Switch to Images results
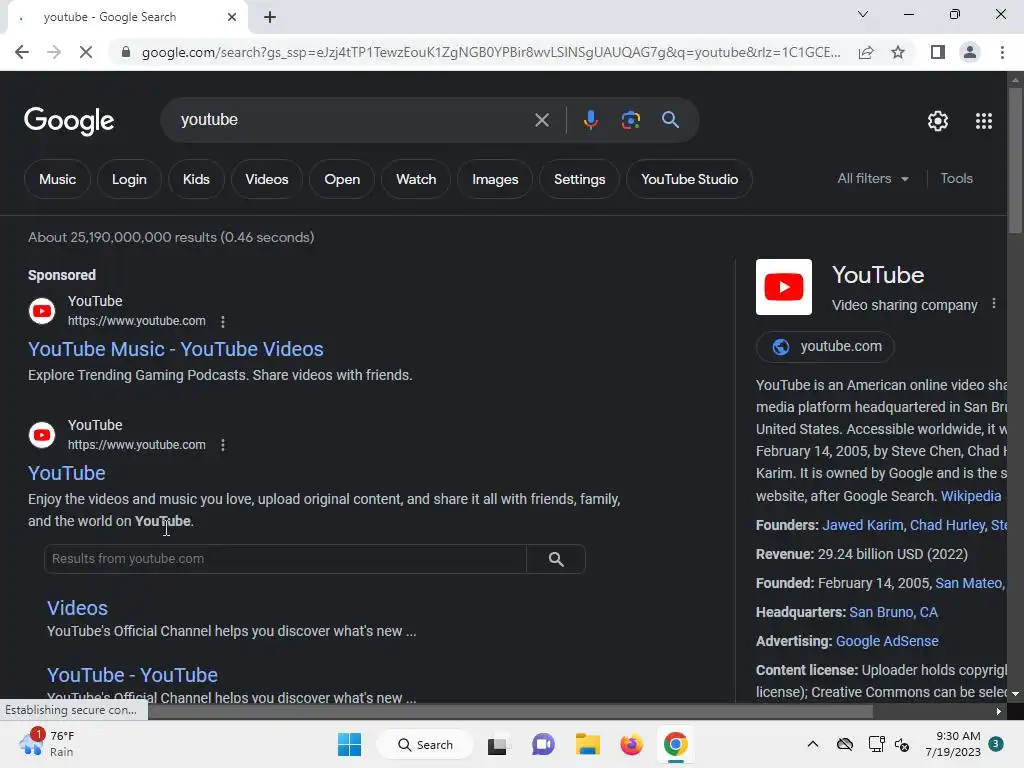This screenshot has width=1024, height=768. pyautogui.click(x=495, y=179)
